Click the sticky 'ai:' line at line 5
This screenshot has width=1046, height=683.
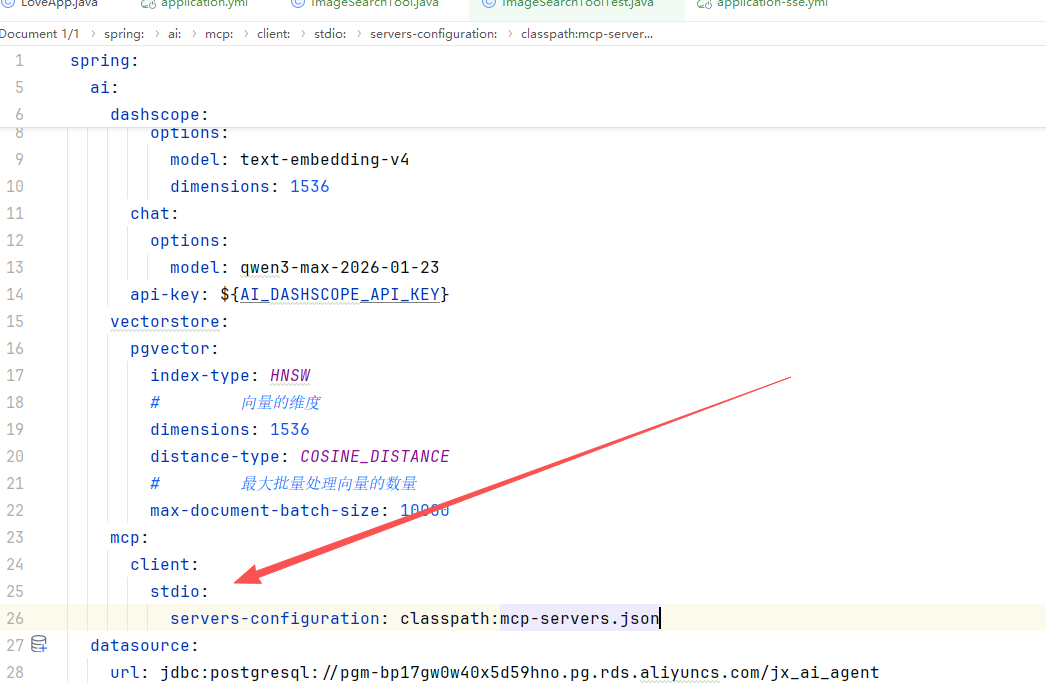104,87
